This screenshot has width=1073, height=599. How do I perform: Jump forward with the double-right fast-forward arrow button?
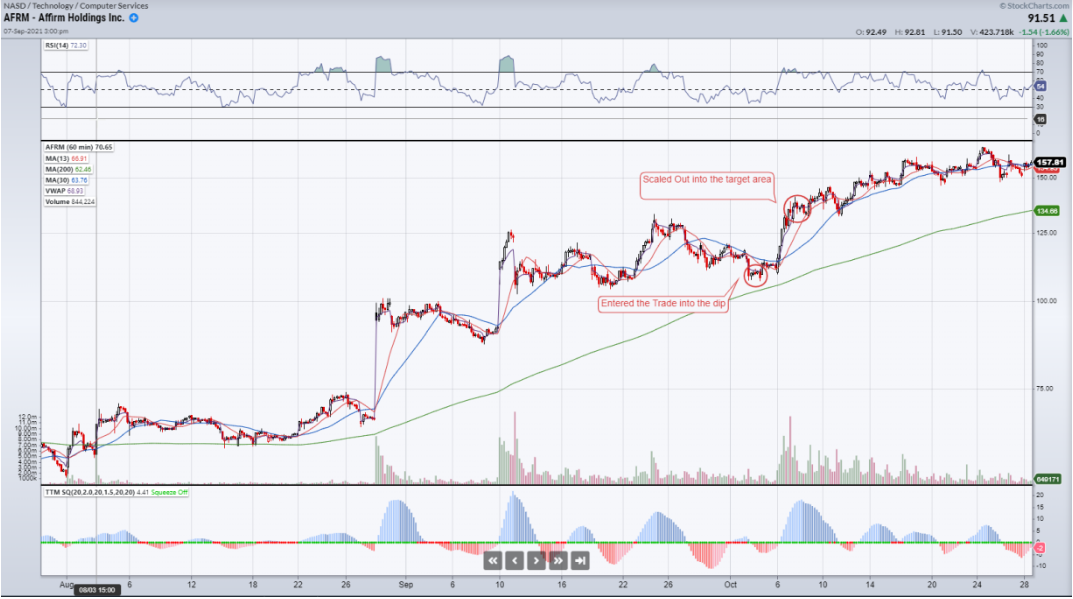(x=558, y=561)
